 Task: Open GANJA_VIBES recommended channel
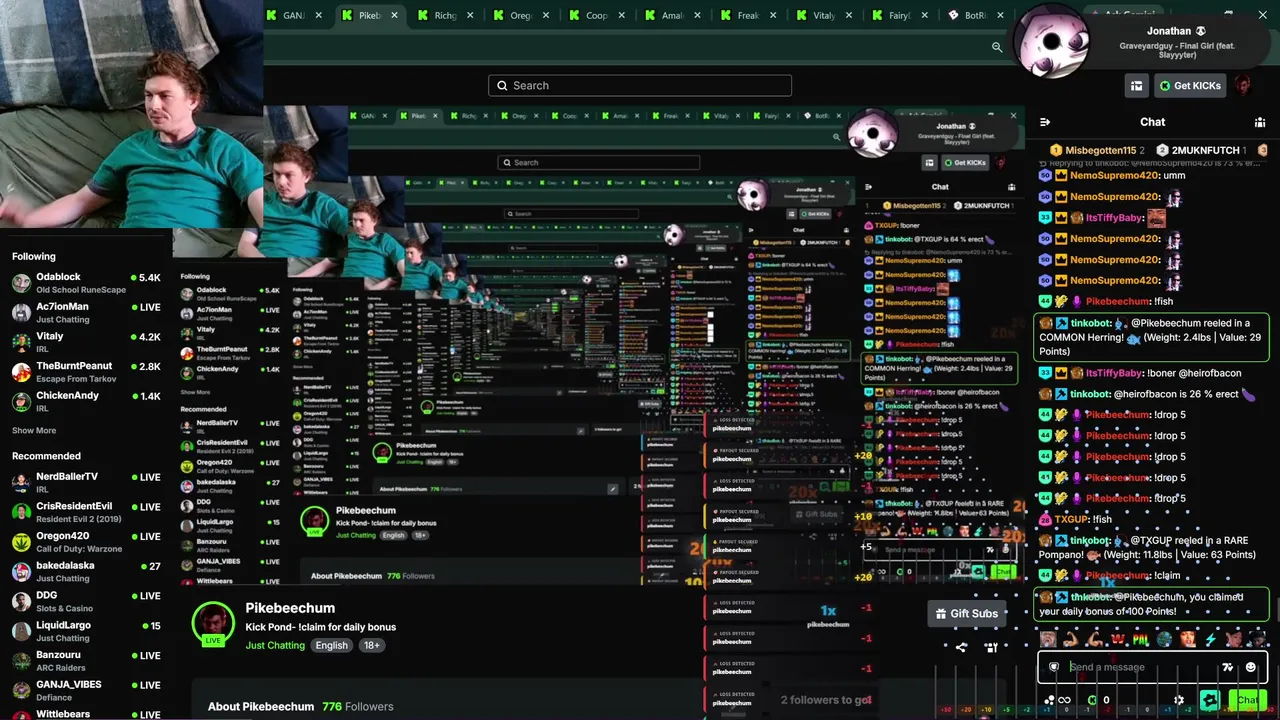pyautogui.click(x=86, y=691)
